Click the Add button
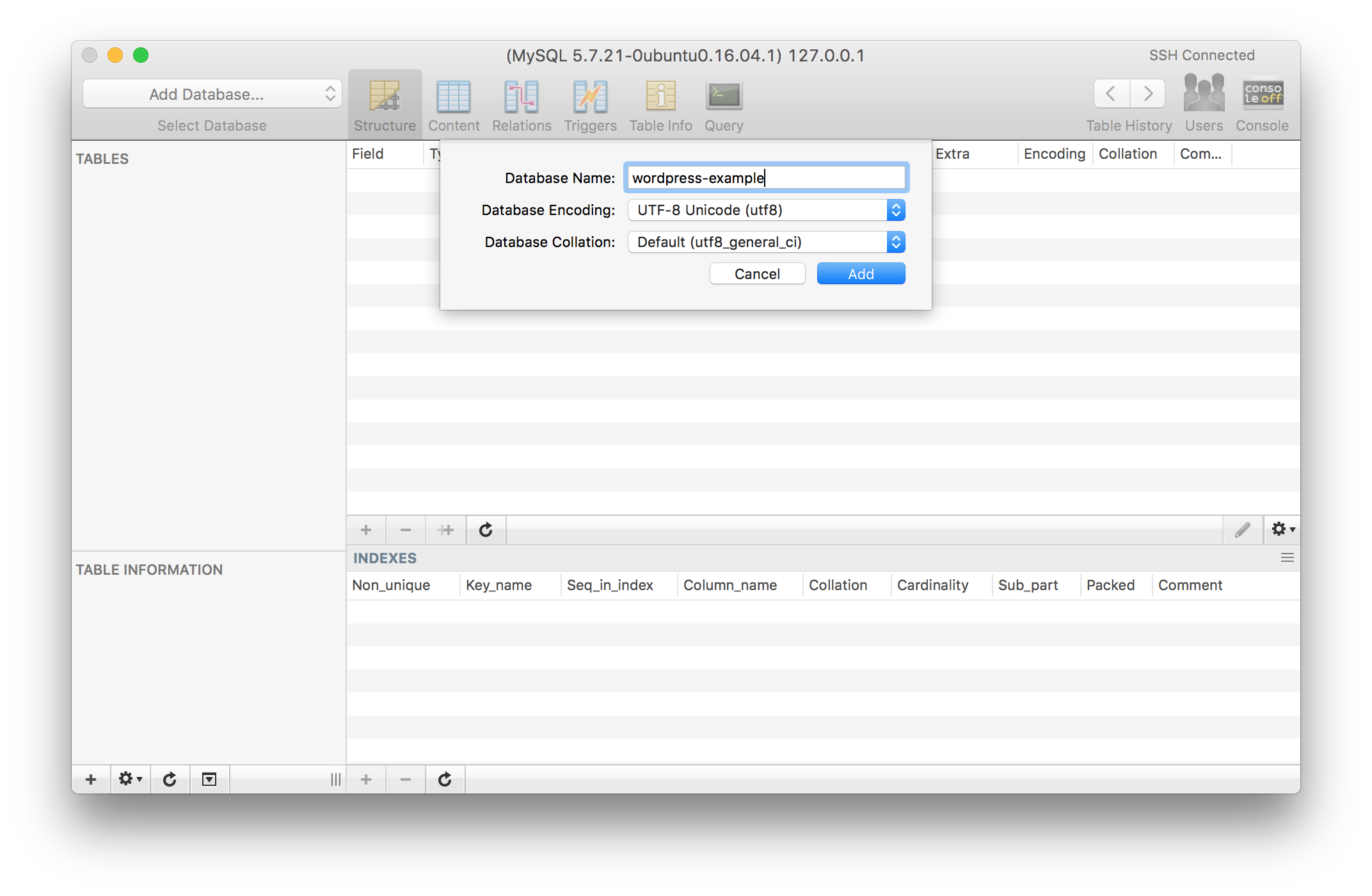1372x896 pixels. [861, 274]
